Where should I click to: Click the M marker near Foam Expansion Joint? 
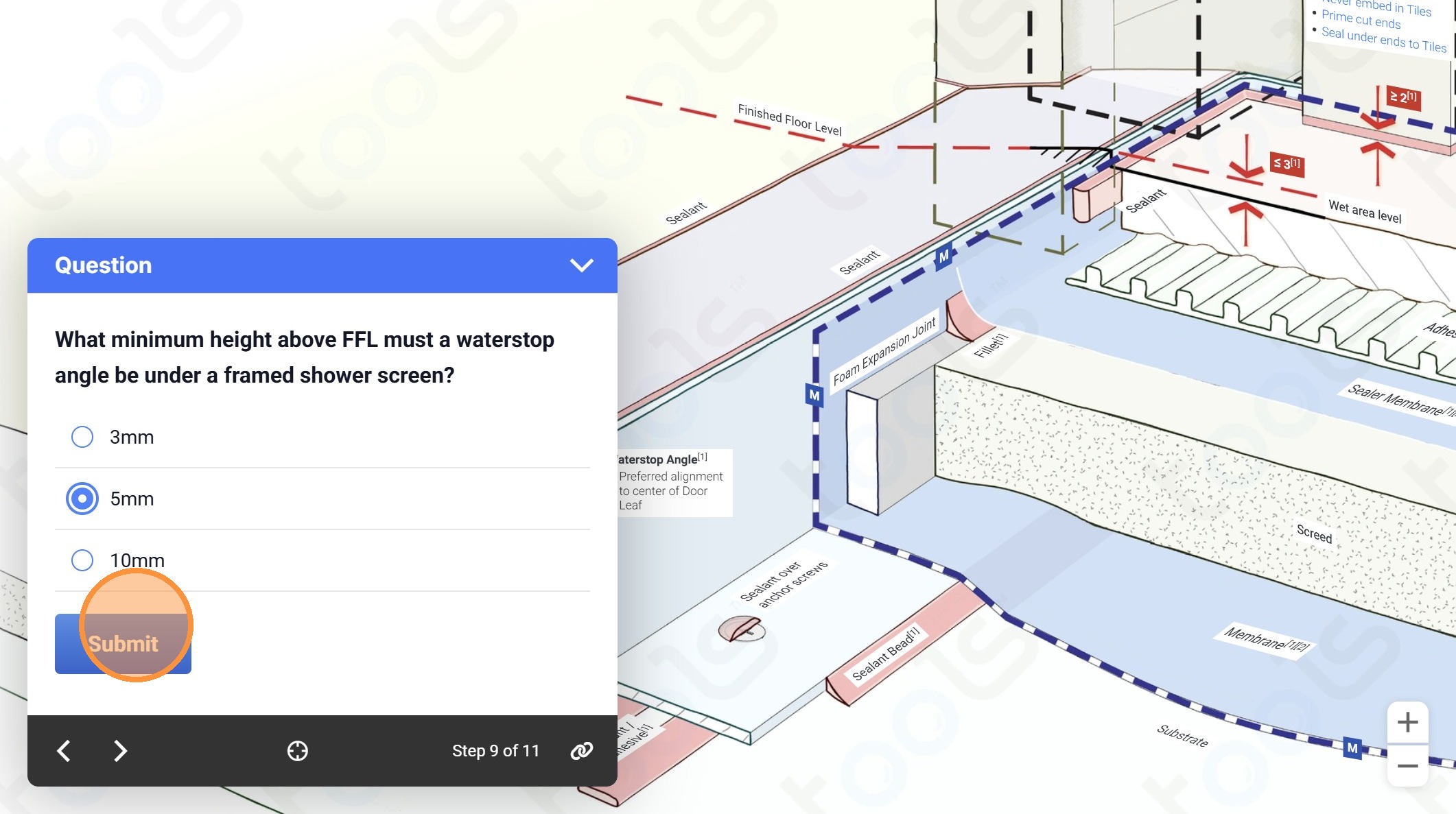pos(814,395)
